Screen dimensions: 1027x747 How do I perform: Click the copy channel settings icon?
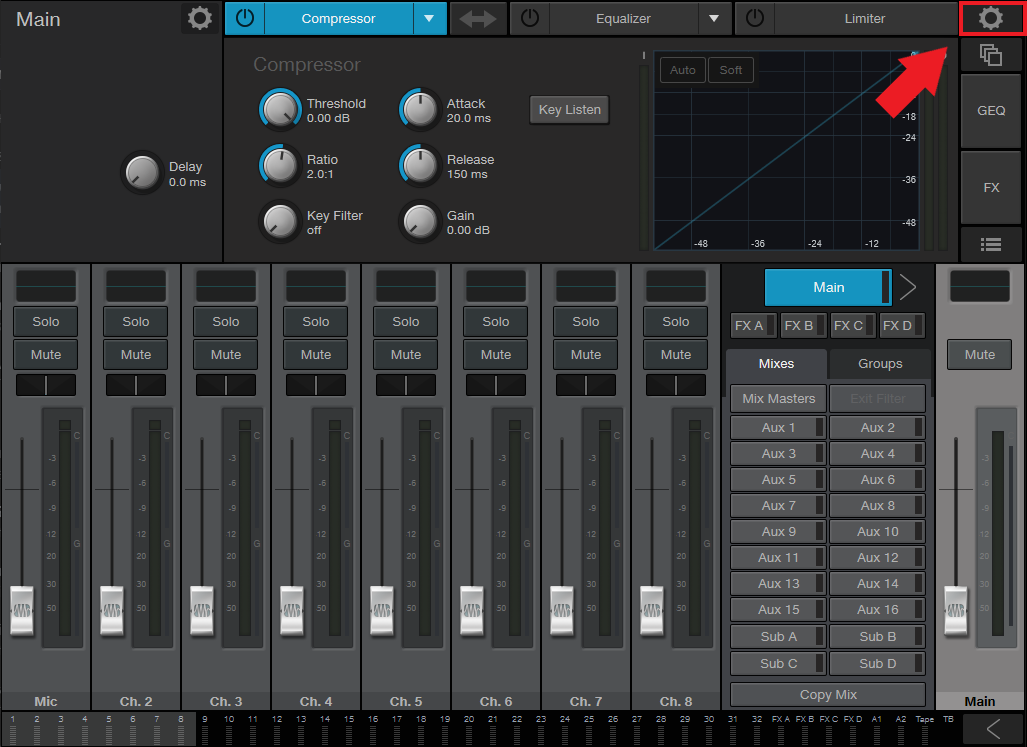tap(990, 55)
